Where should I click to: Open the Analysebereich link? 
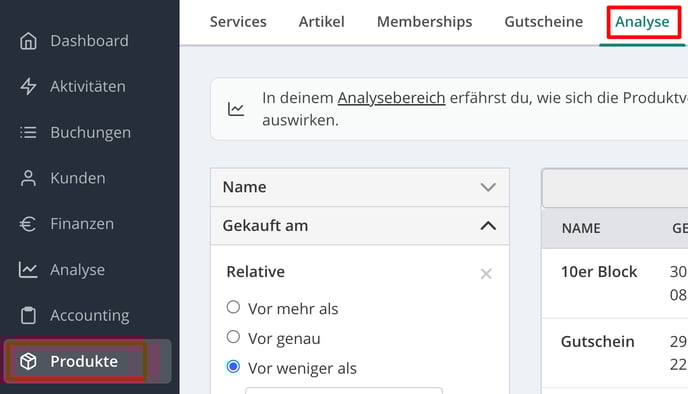click(391, 98)
